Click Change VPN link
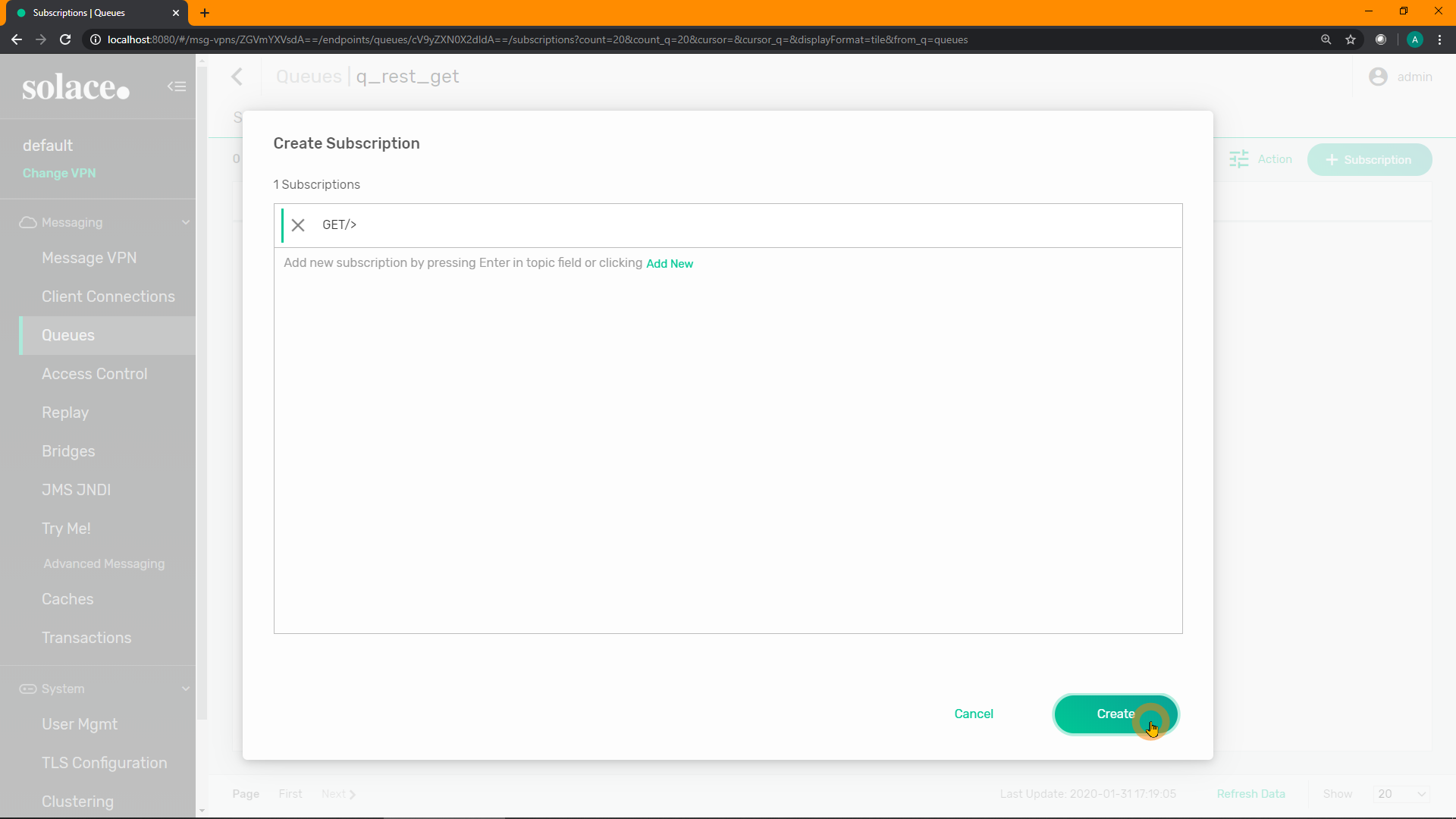This screenshot has height=819, width=1456. coord(59,173)
